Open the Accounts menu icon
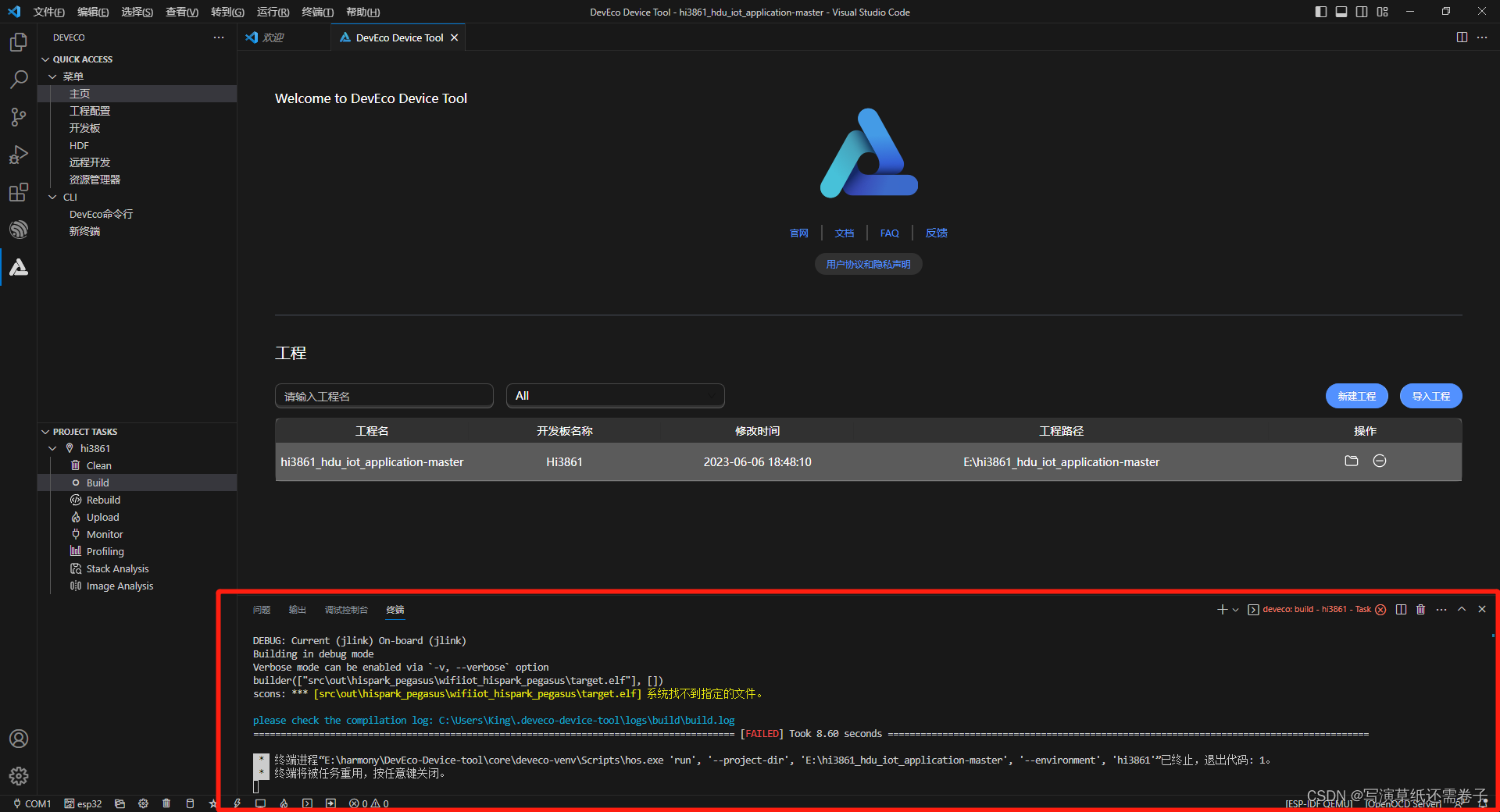1500x812 pixels. click(x=19, y=739)
